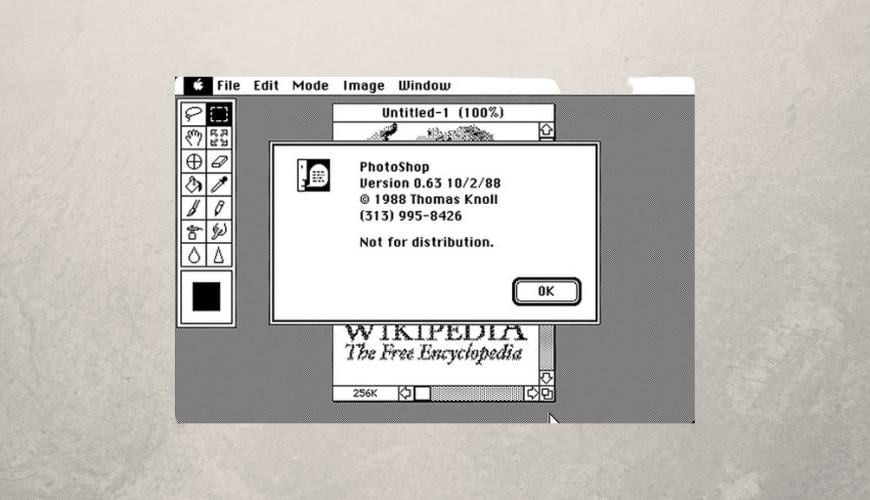
Task: Select the Smudge finger tool
Action: coord(219,231)
